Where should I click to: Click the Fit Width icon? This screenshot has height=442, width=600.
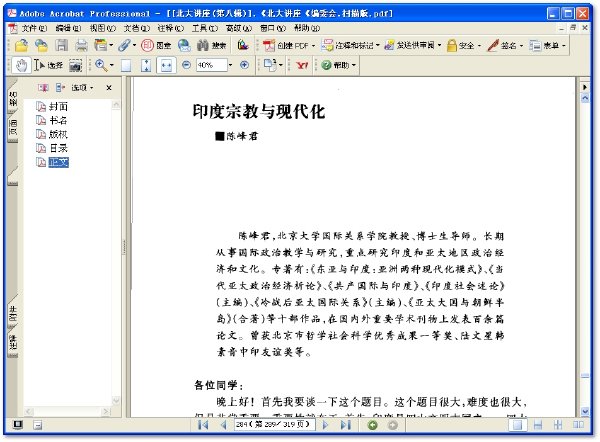pos(166,65)
